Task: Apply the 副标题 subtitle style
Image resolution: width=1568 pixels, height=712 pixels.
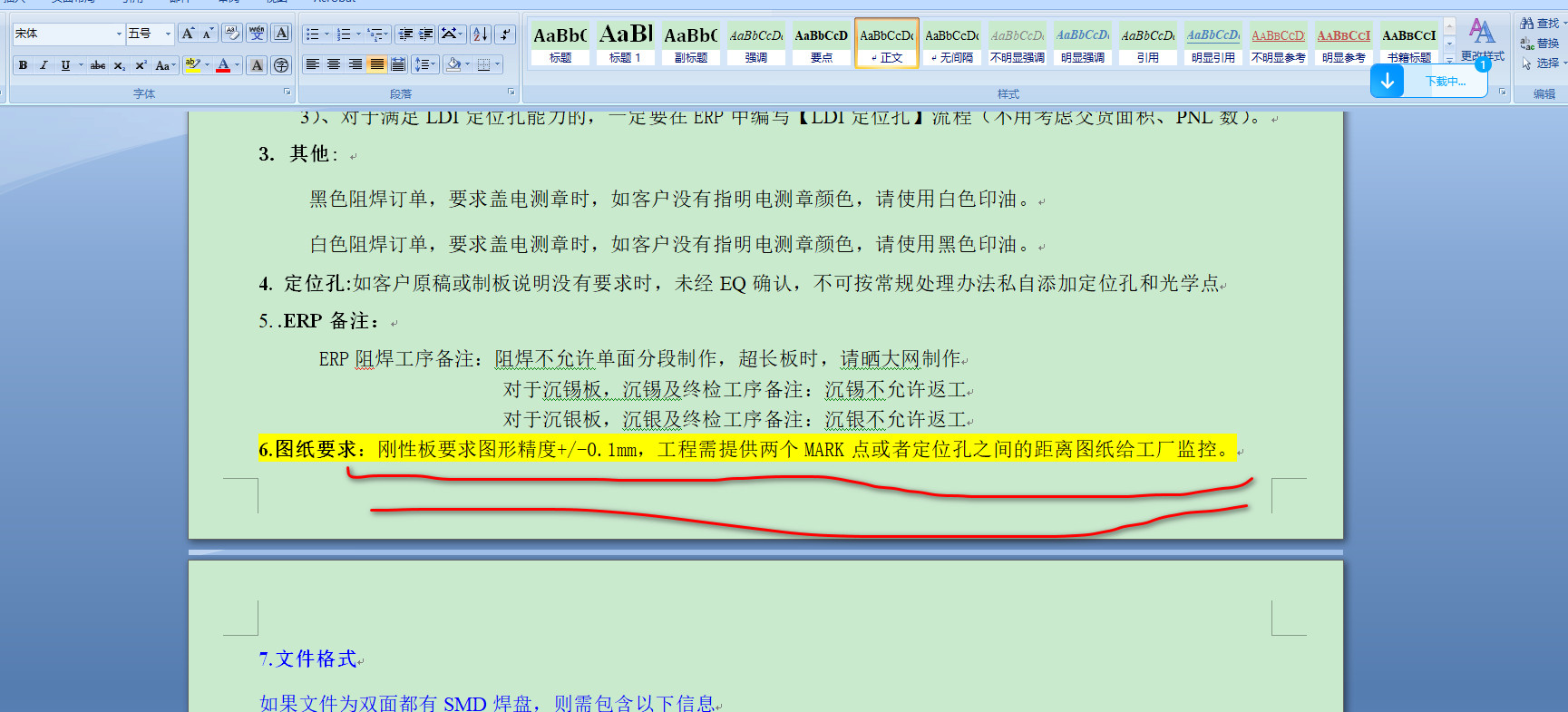Action: 691,44
